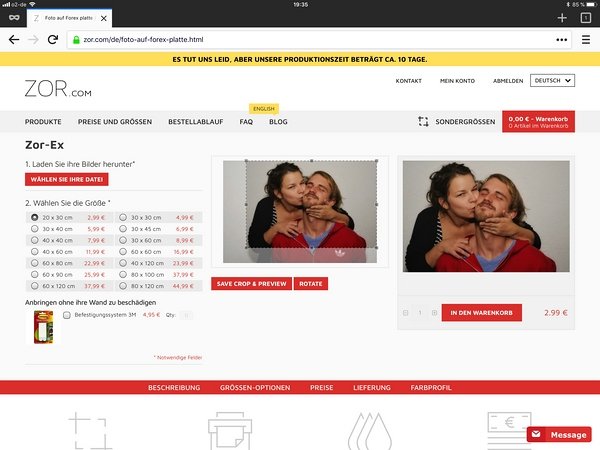Screen dimensions: 600x450
Task: Select the 40 x 60 cm size
Action: [x=35, y=252]
